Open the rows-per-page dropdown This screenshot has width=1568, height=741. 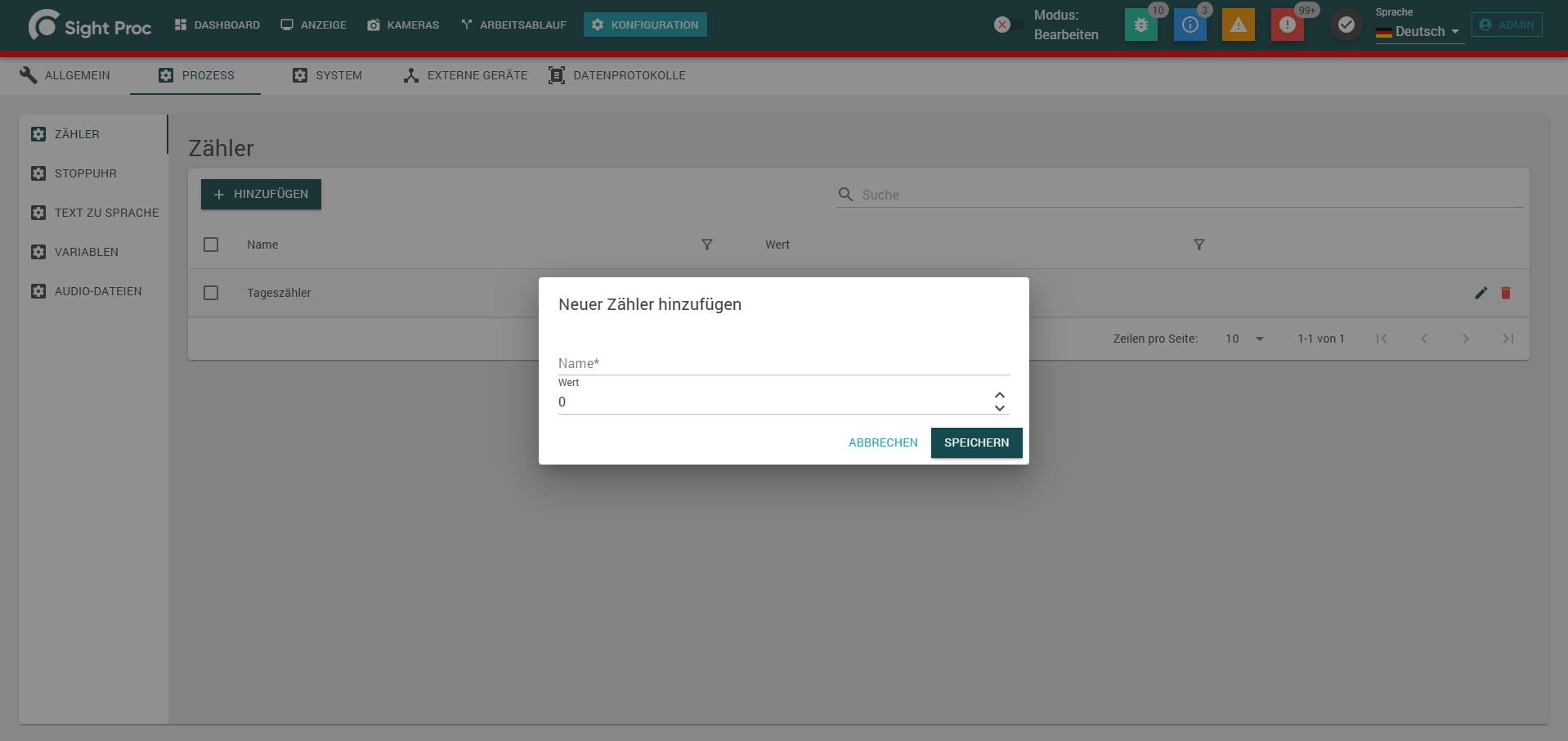click(1244, 339)
